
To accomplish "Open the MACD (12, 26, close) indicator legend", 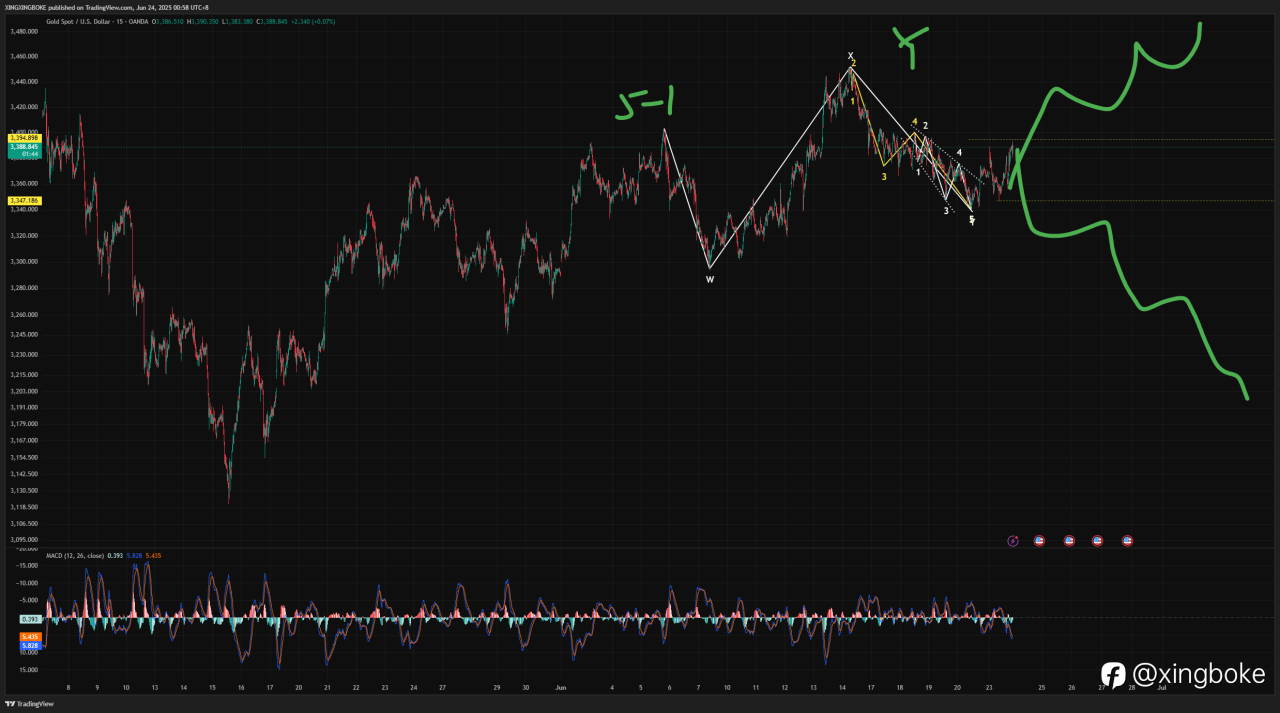I will (x=75, y=555).
